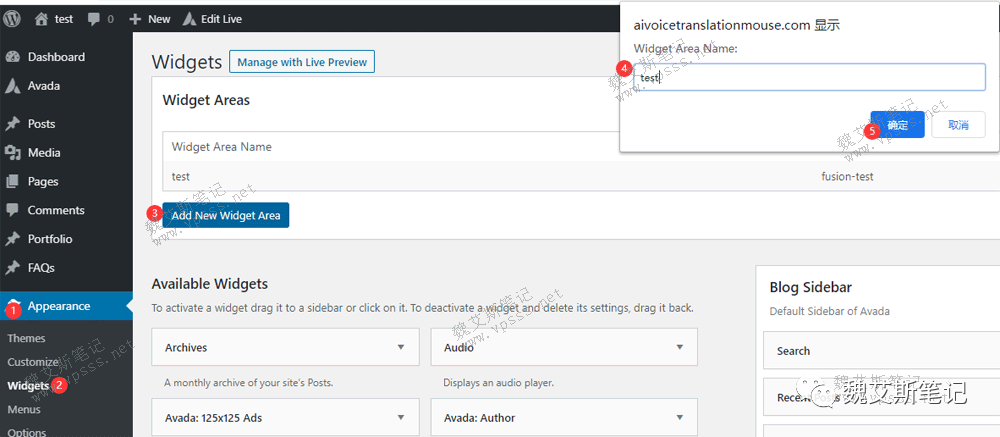Click the 取消 cancel button
This screenshot has width=1000, height=437.
[959, 124]
